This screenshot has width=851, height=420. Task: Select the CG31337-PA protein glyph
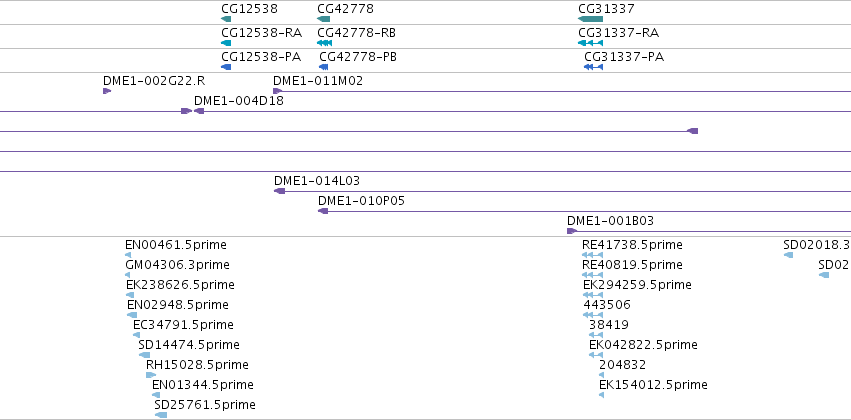pos(593,67)
